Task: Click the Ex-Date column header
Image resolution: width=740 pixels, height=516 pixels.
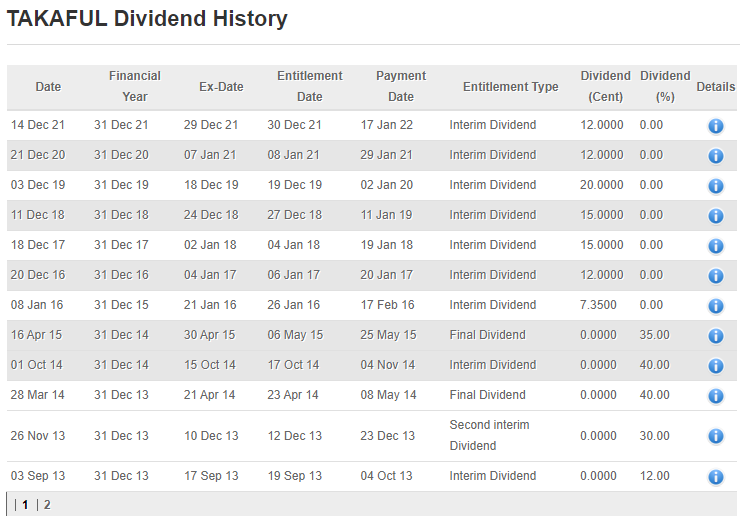Action: click(x=221, y=87)
